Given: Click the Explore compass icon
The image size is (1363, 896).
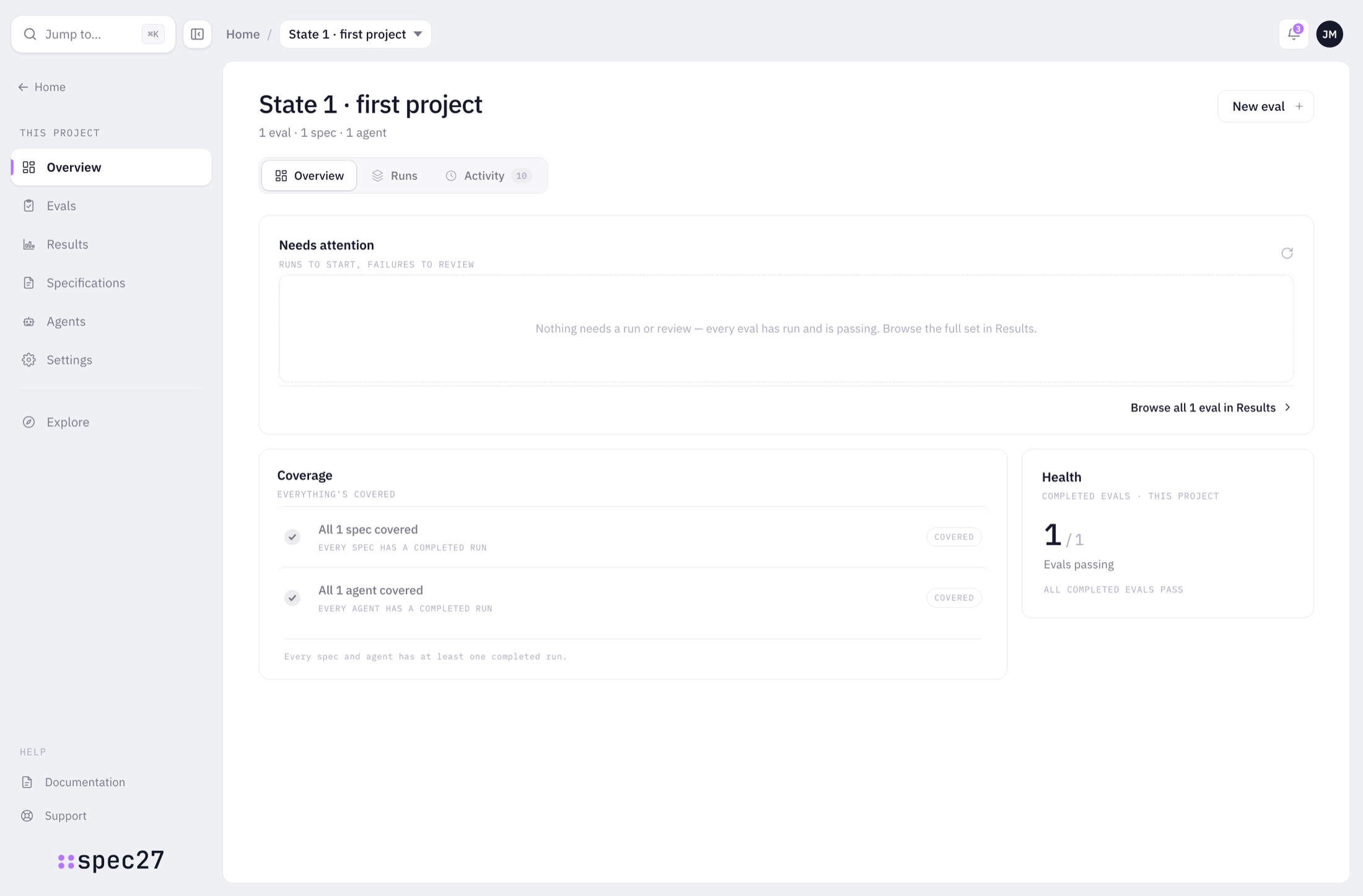Looking at the screenshot, I should click(28, 422).
